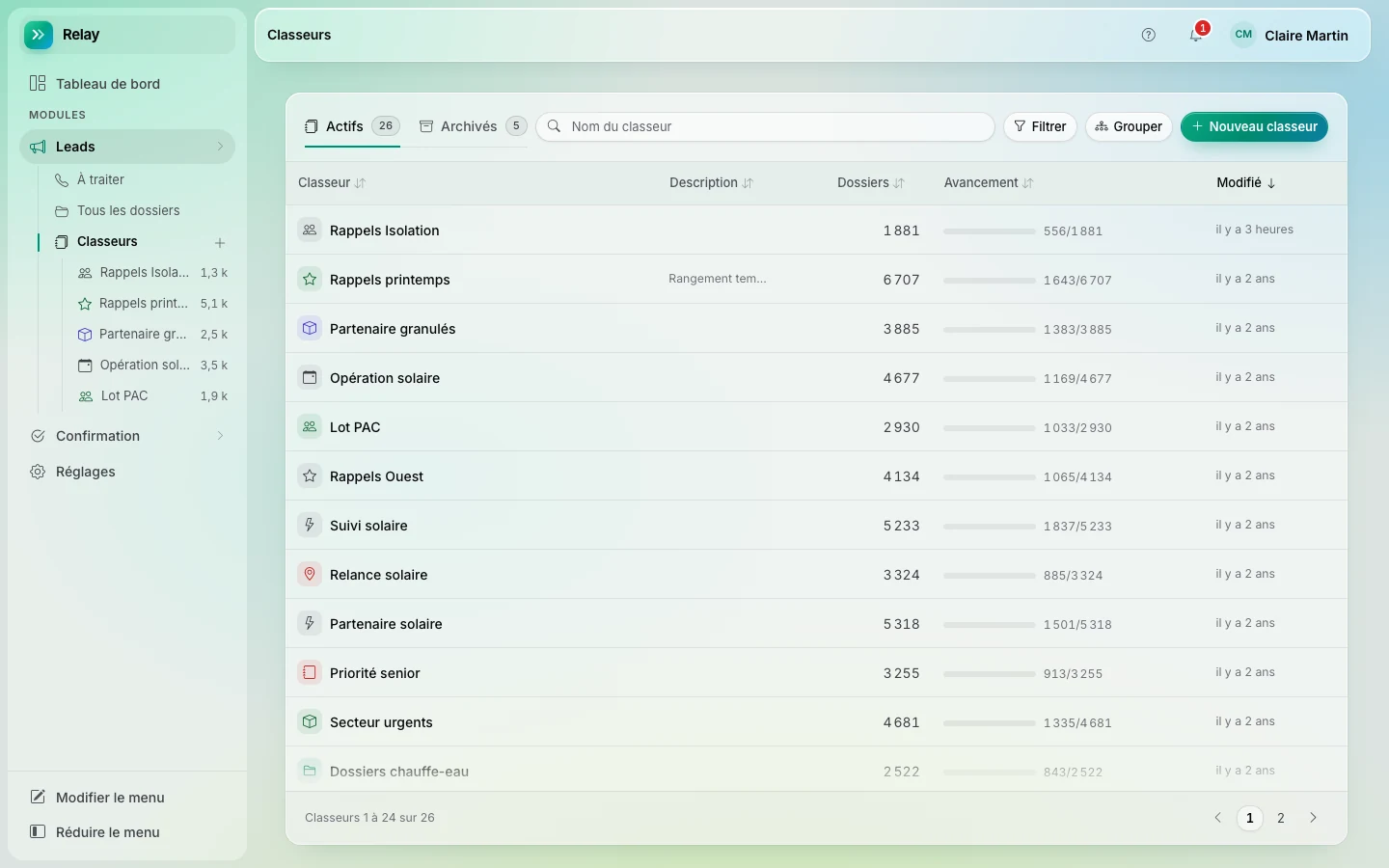The height and width of the screenshot is (868, 1389).
Task: Create a Nouveau classeur
Action: point(1254,126)
